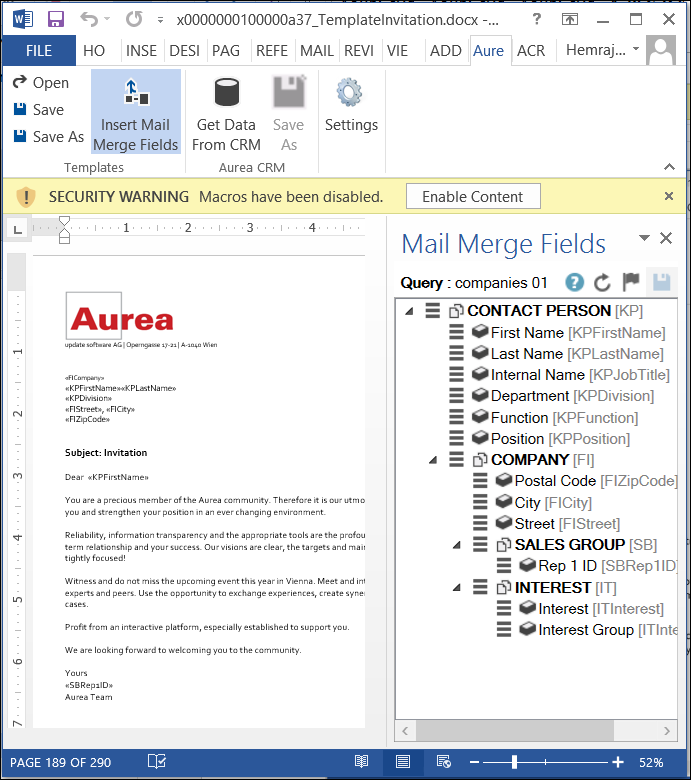Open the FILE tab

(x=39, y=51)
